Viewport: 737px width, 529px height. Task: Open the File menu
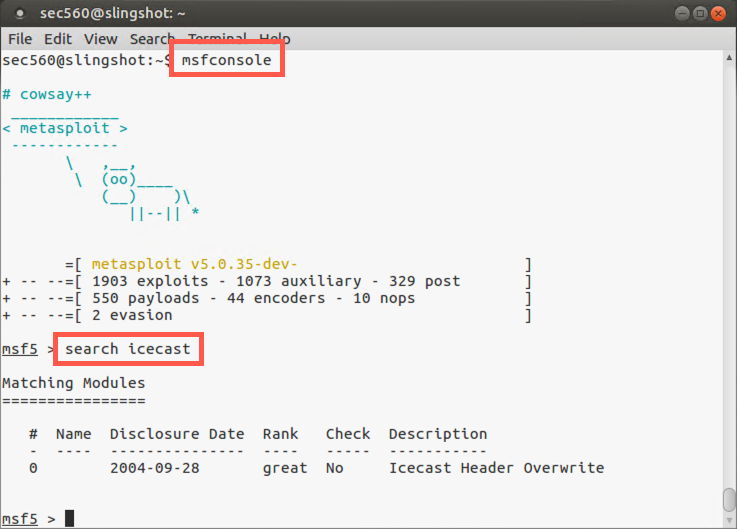click(x=20, y=39)
